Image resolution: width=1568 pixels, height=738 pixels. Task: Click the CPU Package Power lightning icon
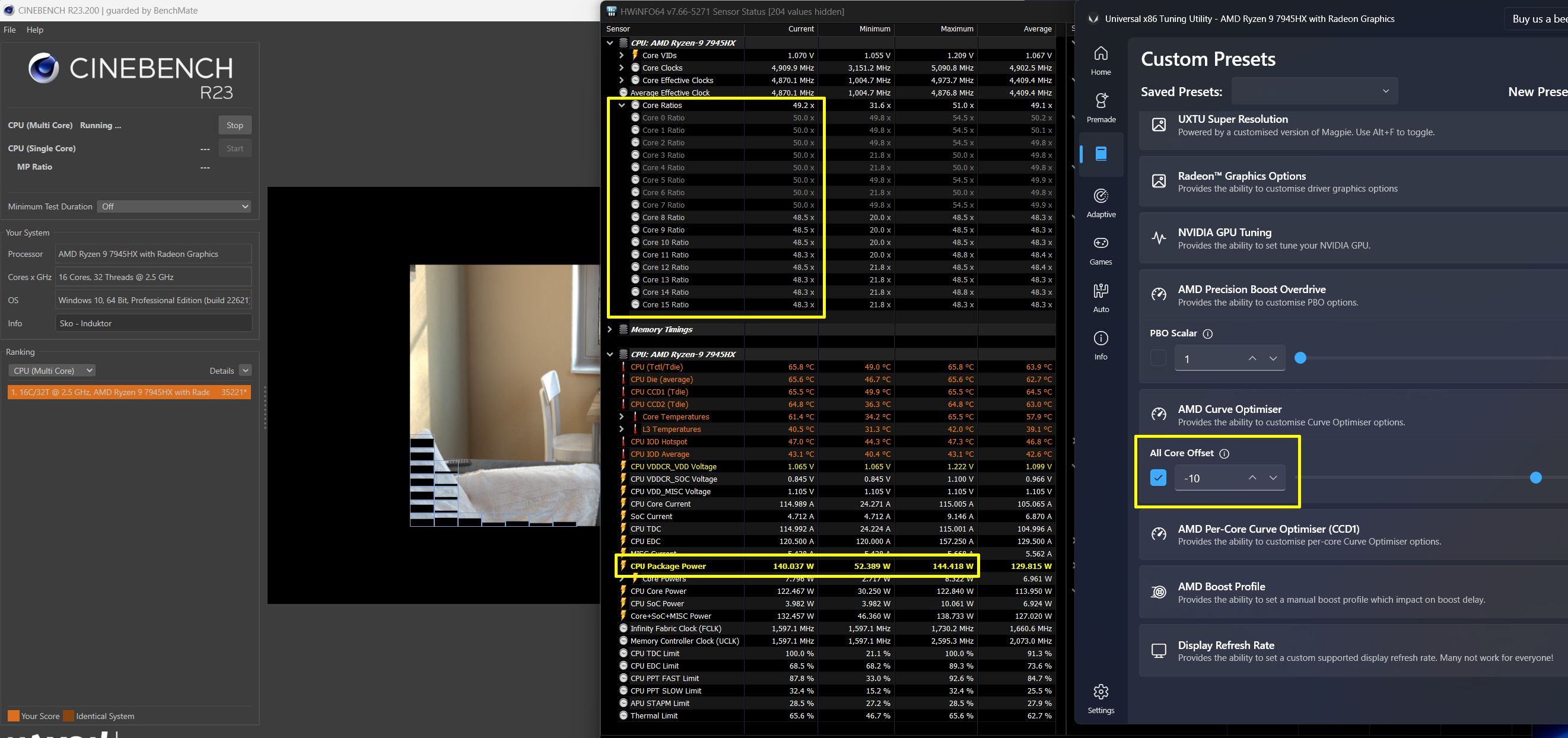tap(623, 566)
